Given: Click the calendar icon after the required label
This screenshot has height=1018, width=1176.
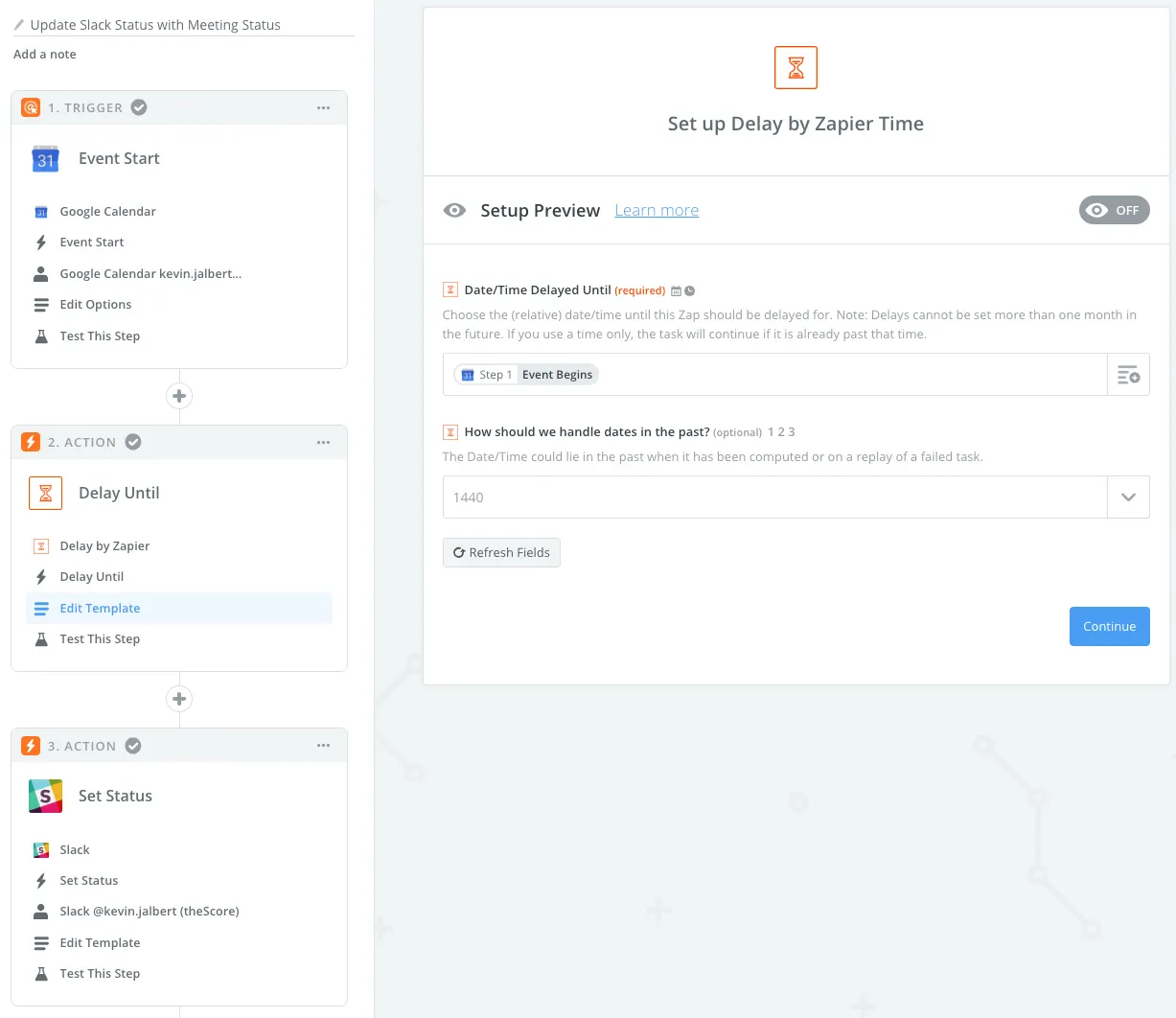Looking at the screenshot, I should pyautogui.click(x=676, y=290).
